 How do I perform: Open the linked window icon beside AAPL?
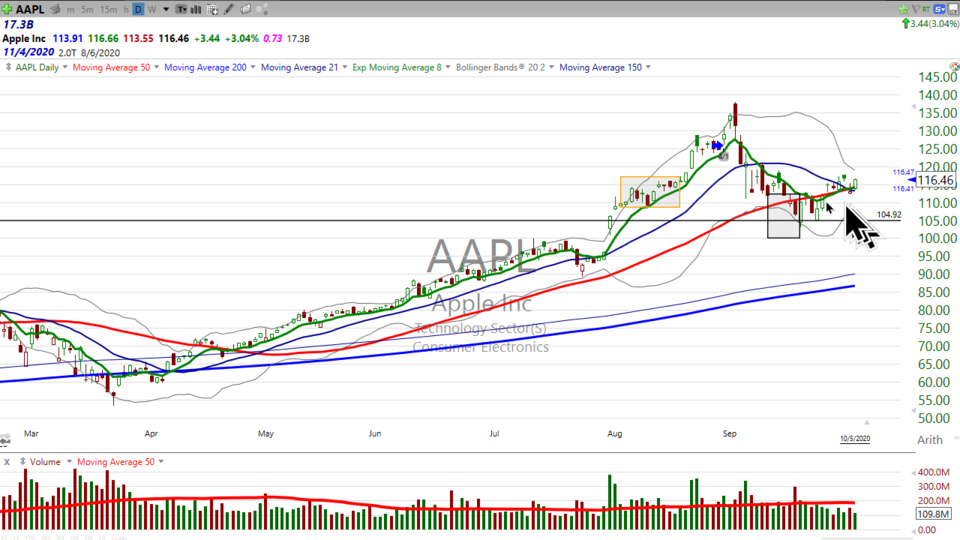tap(55, 9)
